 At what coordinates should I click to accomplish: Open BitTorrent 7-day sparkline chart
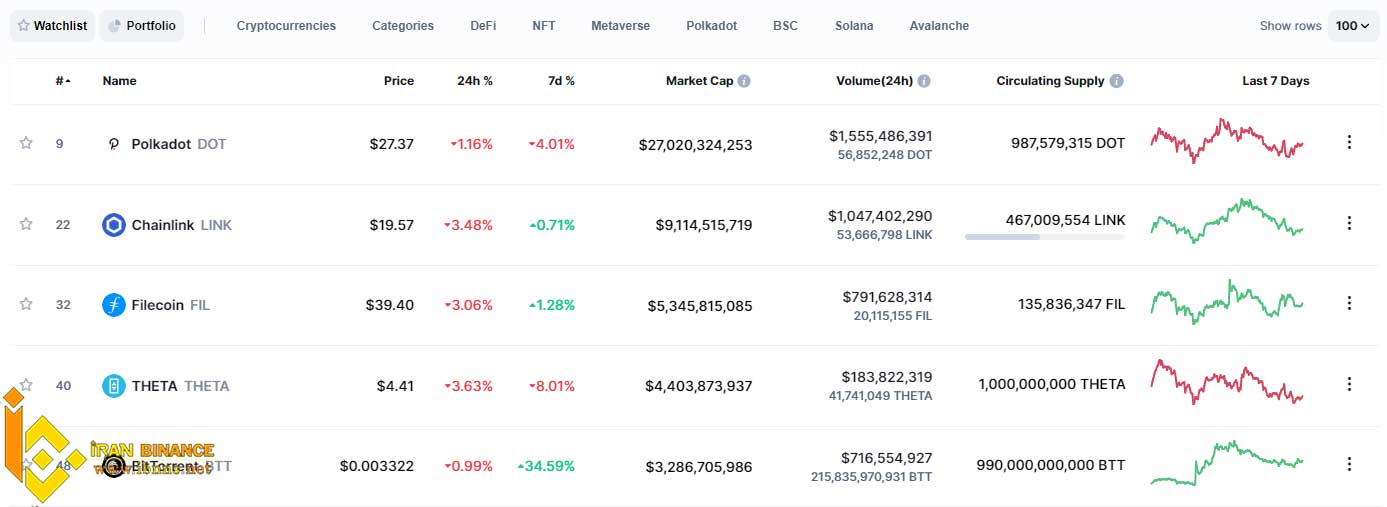(1227, 463)
